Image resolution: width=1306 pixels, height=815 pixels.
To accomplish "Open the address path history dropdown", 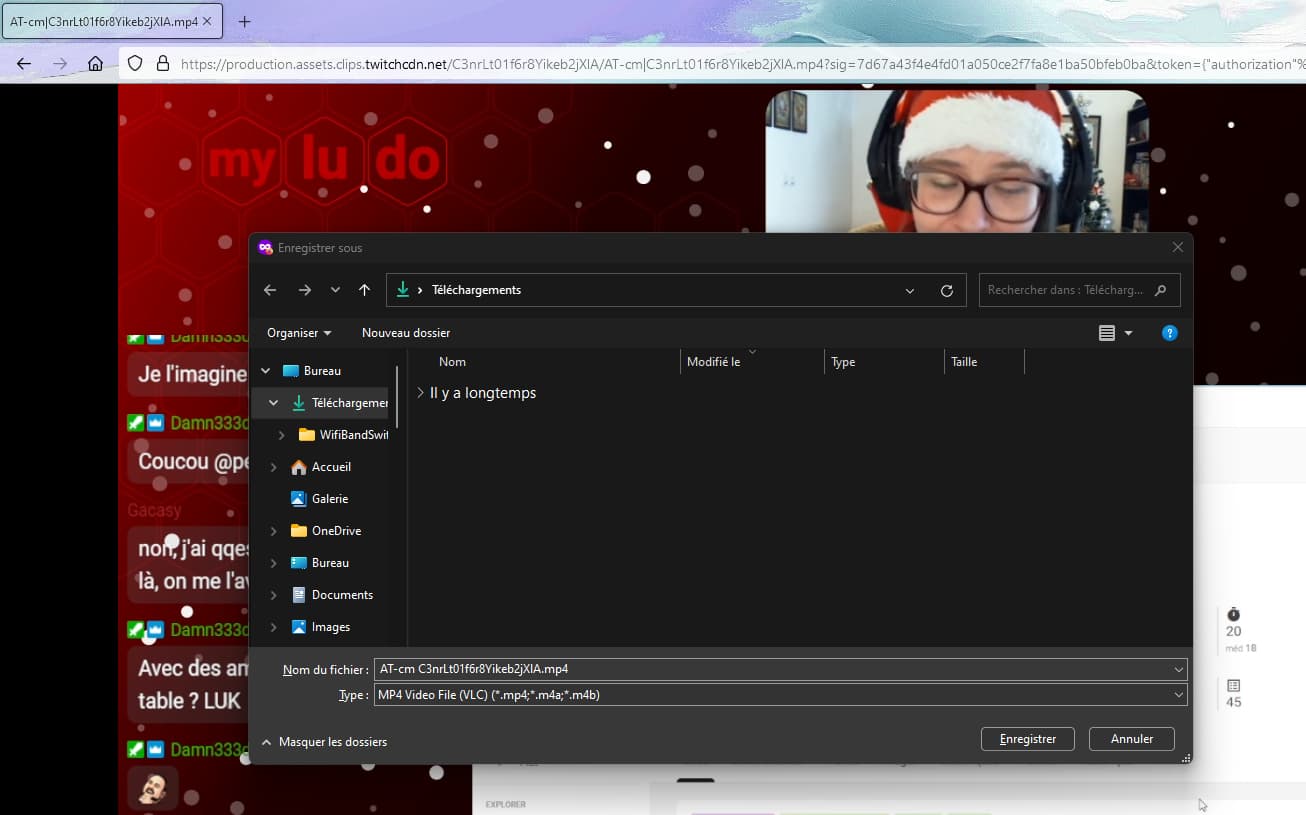I will click(910, 291).
